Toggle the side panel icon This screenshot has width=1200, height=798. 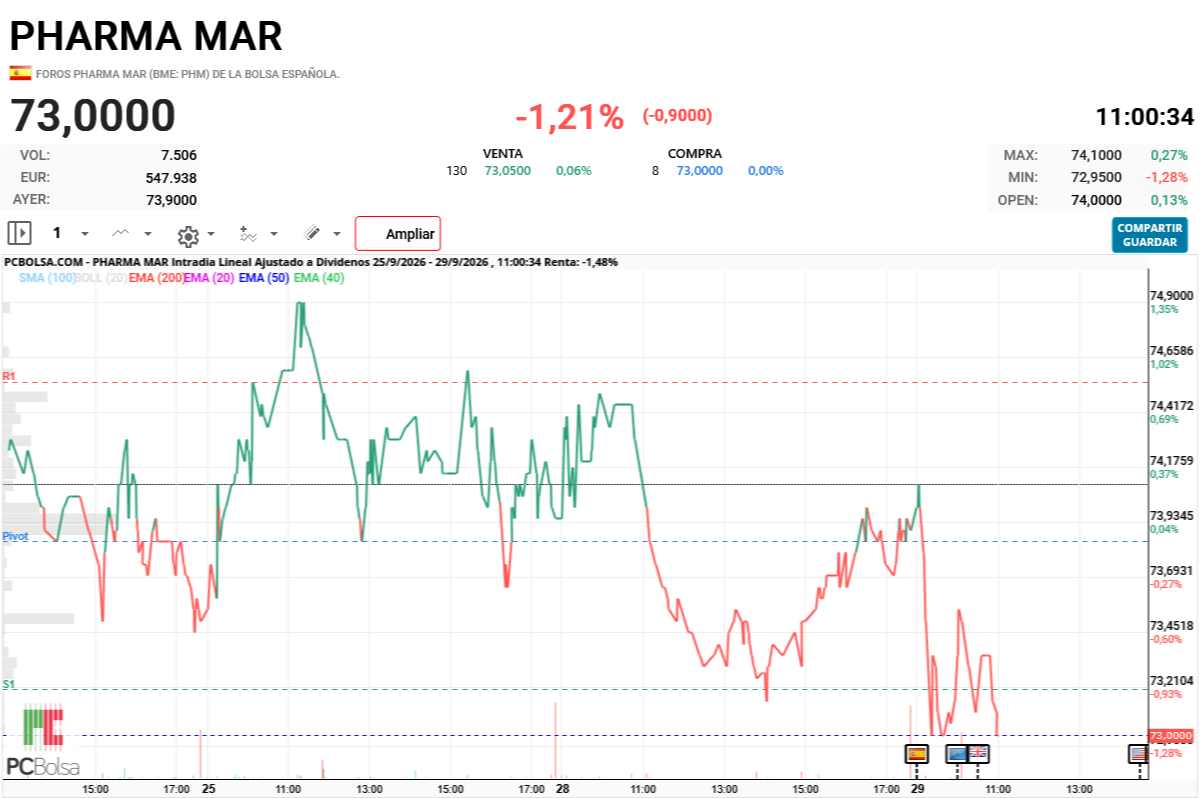click(20, 233)
